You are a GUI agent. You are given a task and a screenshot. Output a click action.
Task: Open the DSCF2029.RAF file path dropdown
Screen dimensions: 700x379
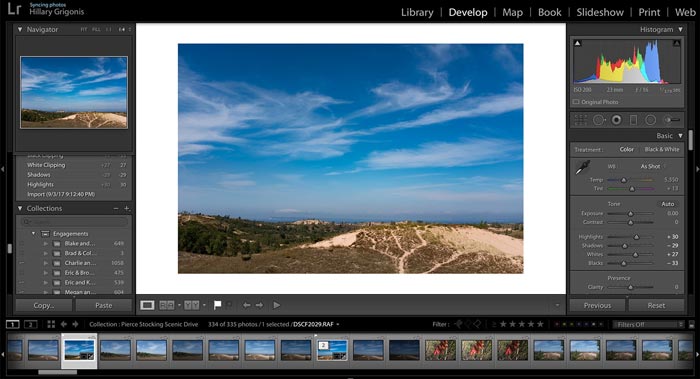(x=316, y=324)
